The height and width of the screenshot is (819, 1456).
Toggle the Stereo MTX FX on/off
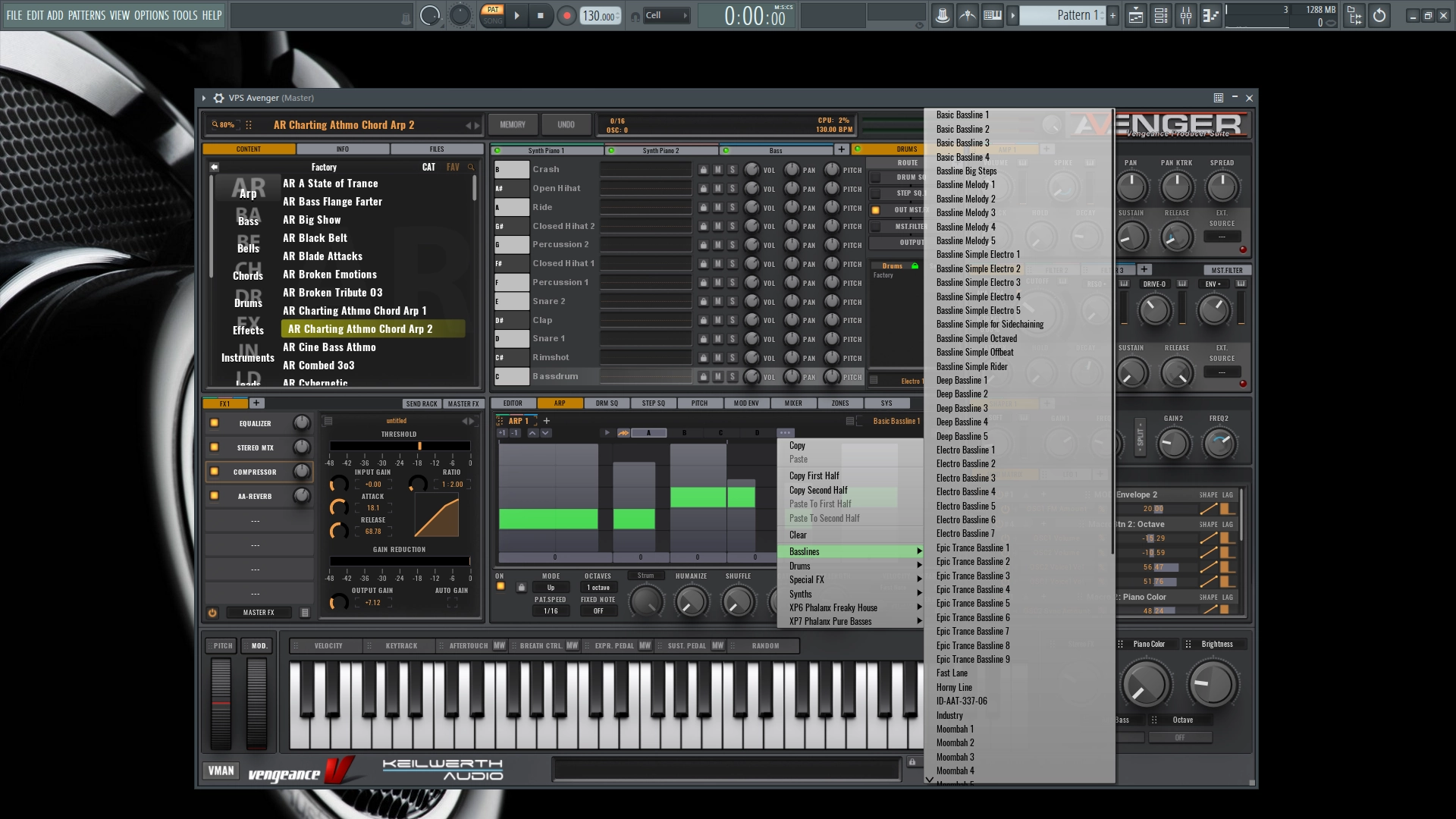coord(215,447)
